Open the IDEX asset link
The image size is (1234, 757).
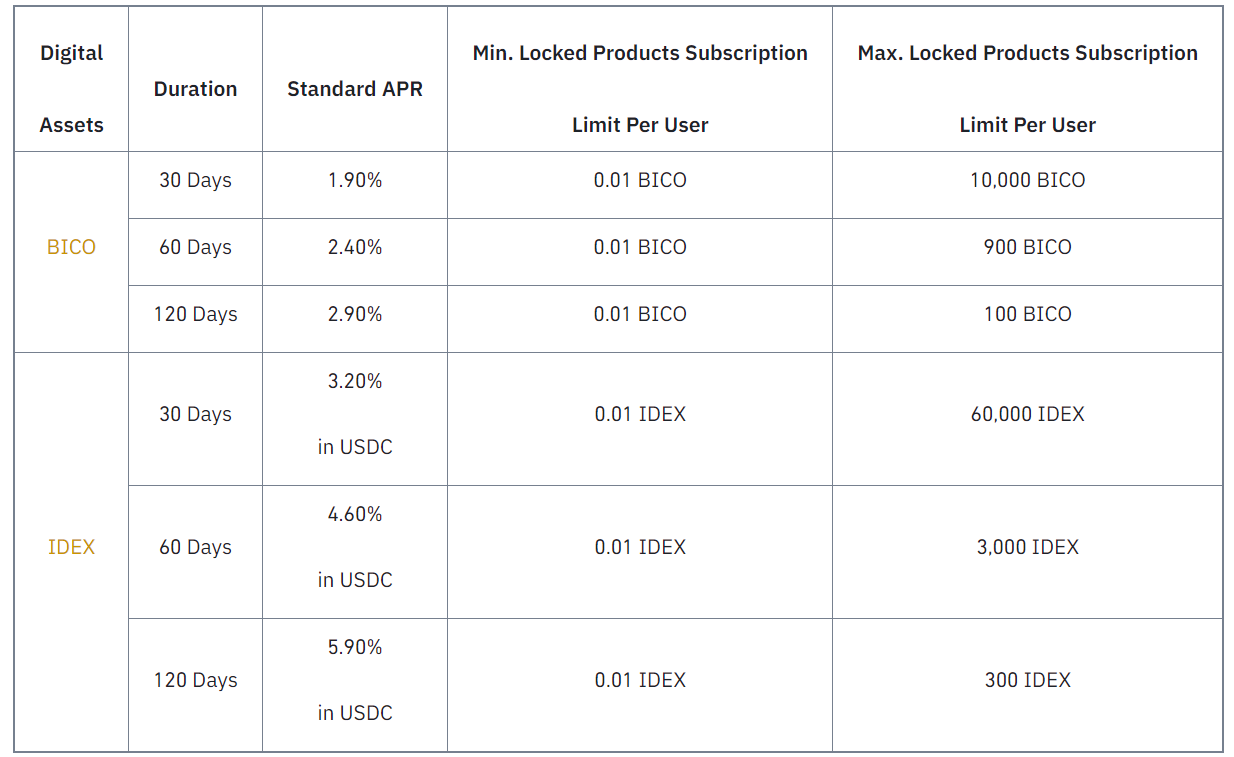[71, 547]
